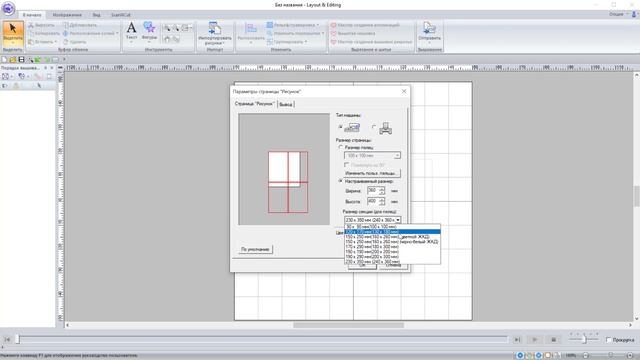Select Страница "Рисунок" dialog tab
Viewport: 640px width, 360px height.
(255, 104)
